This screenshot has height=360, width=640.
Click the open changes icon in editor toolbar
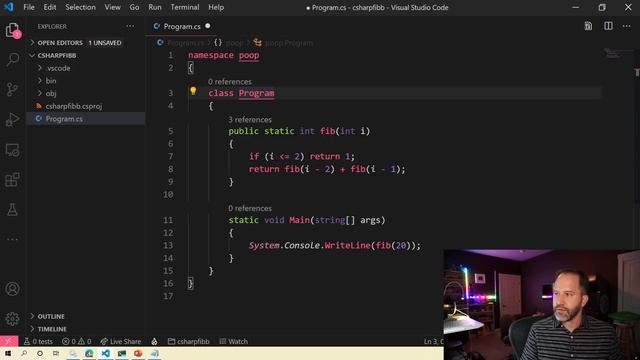(588, 26)
